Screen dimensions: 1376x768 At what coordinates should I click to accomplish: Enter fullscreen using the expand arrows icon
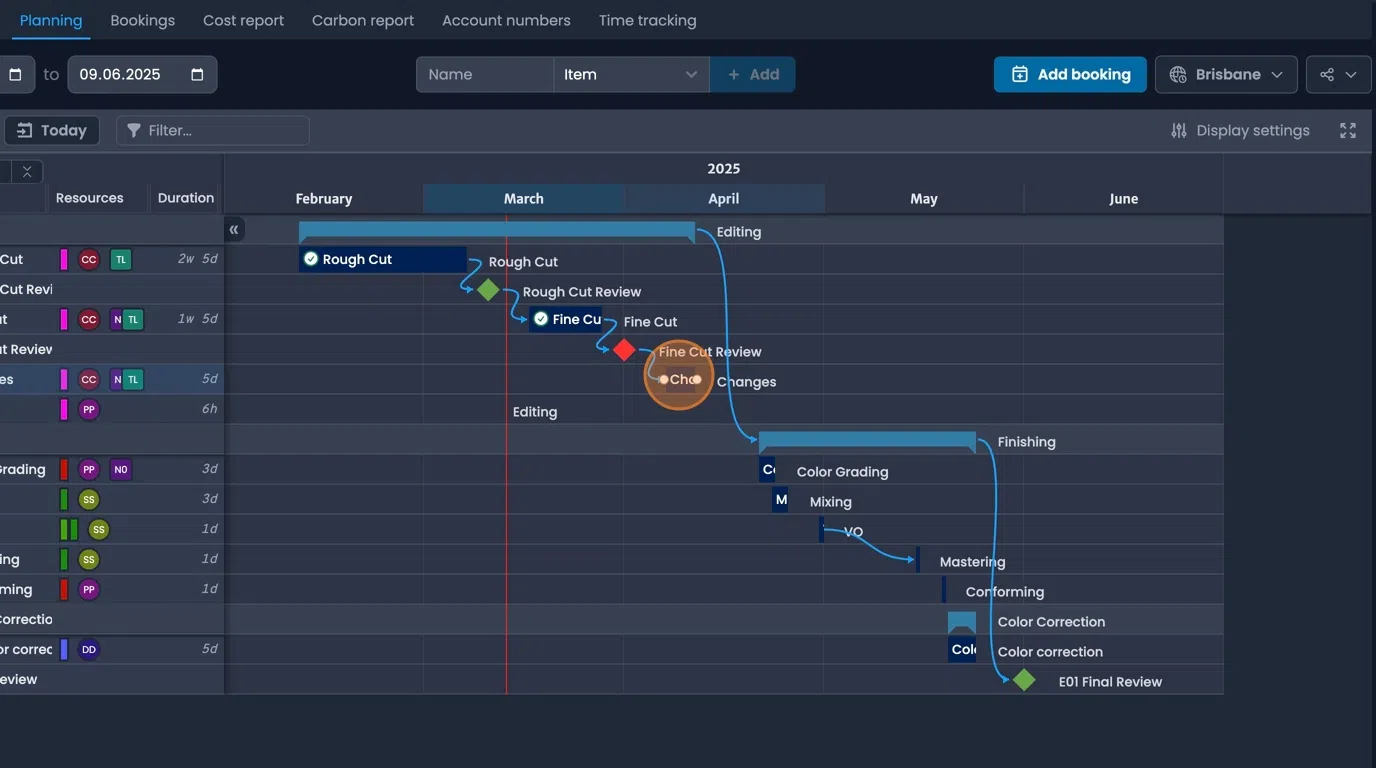(1348, 130)
